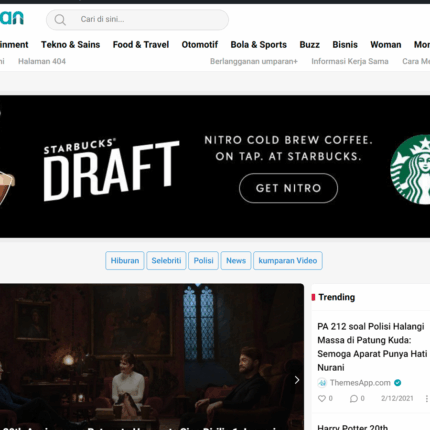Open the Food & Travel section
Screen dimensions: 430x430
pyautogui.click(x=141, y=45)
